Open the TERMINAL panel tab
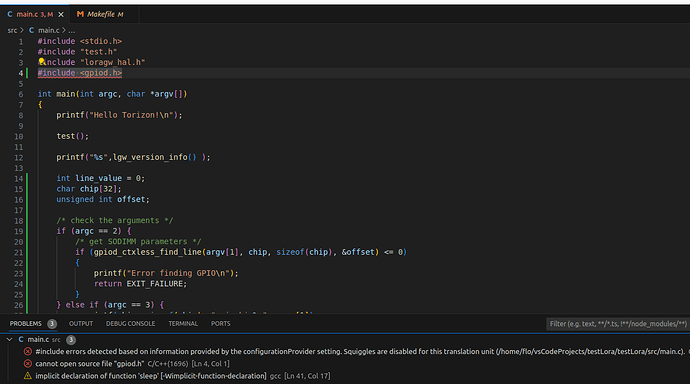This screenshot has width=690, height=384. pyautogui.click(x=183, y=324)
